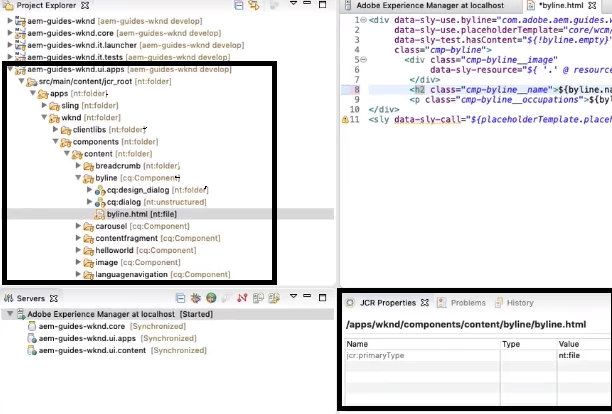
Task: Close the Servers view tab
Action: [54, 299]
